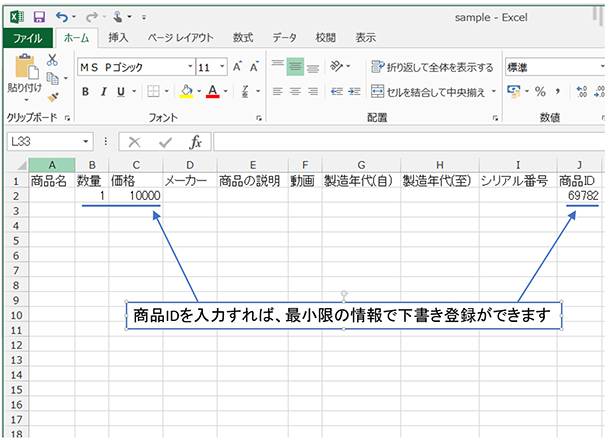
Task: Open the font name dropdown
Action: click(x=190, y=67)
